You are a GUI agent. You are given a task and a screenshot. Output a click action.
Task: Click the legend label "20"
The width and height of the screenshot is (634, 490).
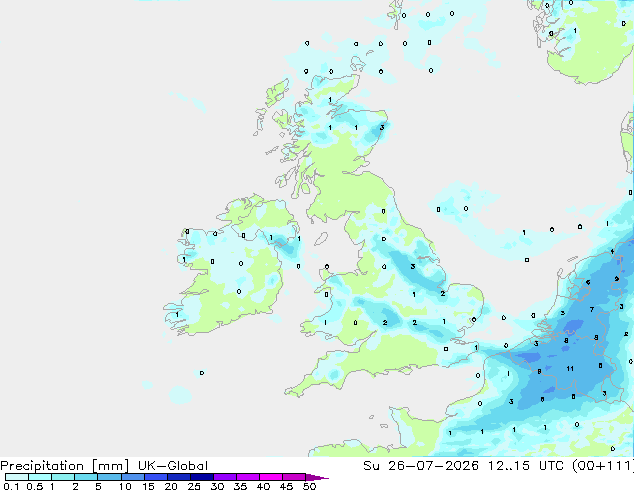click(x=171, y=486)
